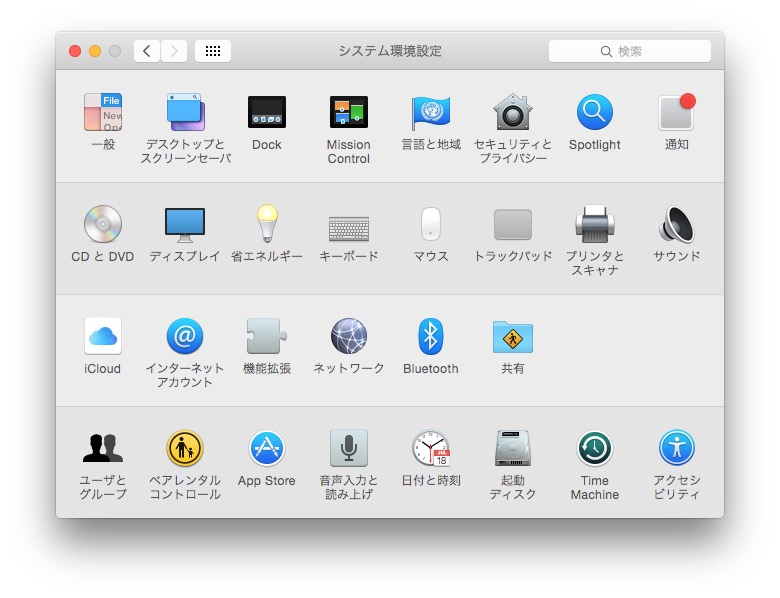Viewport: 780px width, 598px height.
Task: Open 音声入力と読み上げ microphone icon
Action: click(x=349, y=448)
